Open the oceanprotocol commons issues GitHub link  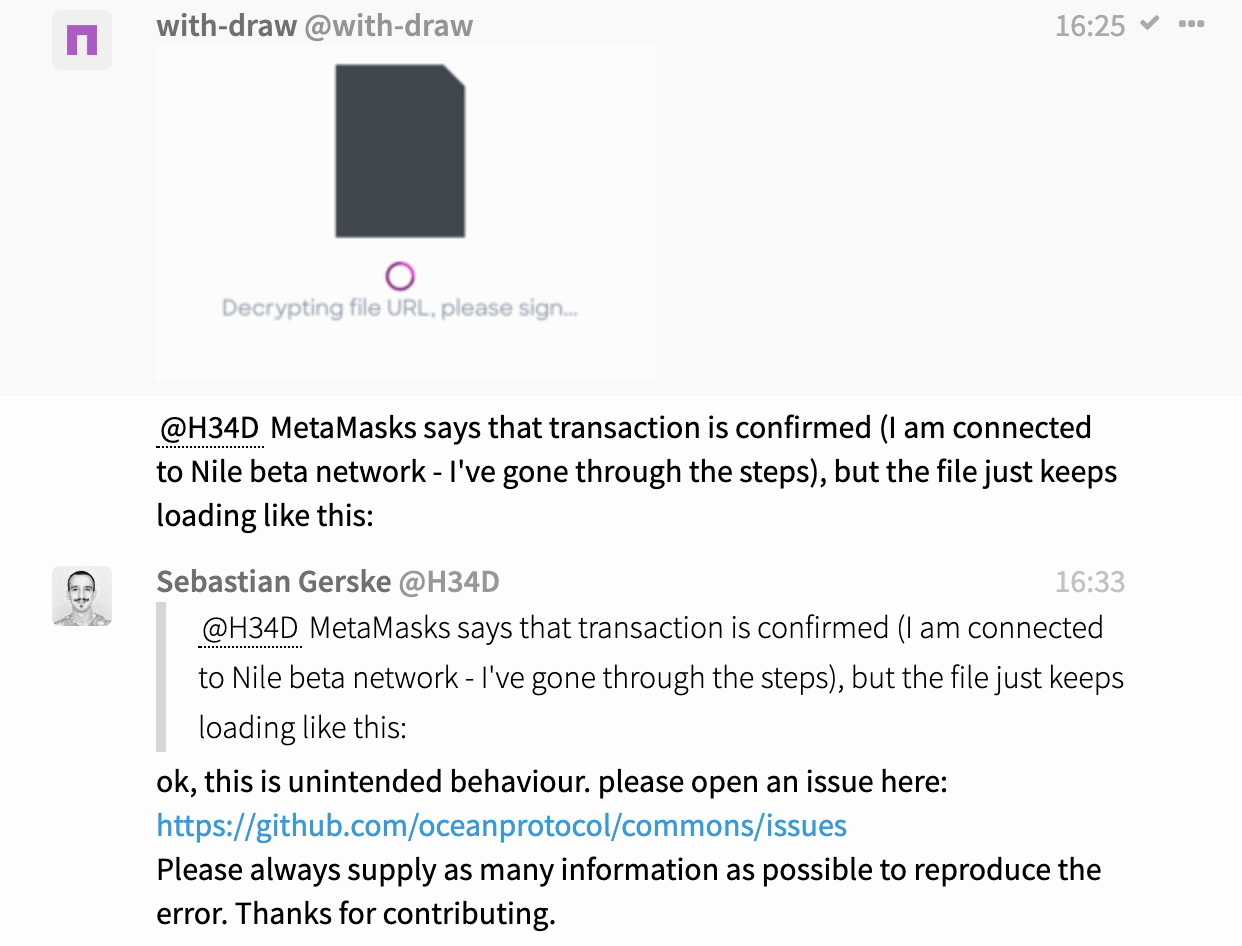[x=501, y=825]
